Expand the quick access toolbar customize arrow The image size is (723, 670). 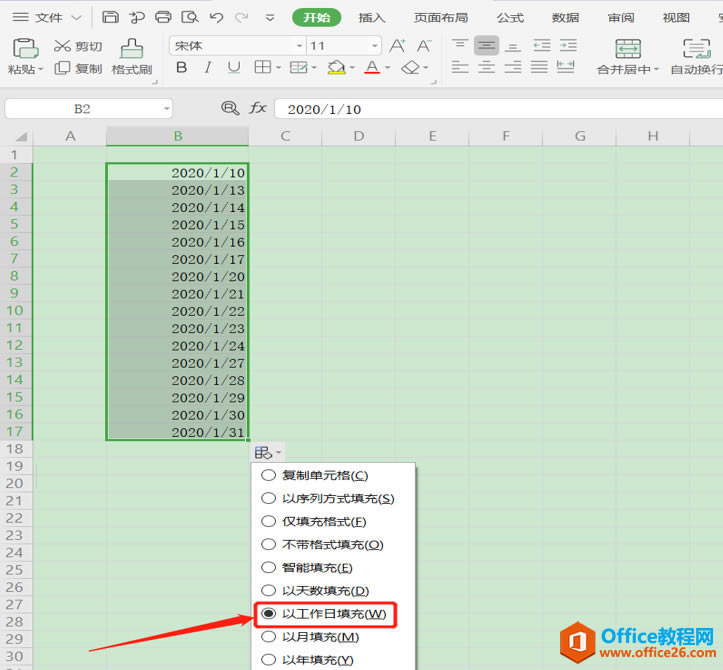pos(270,18)
